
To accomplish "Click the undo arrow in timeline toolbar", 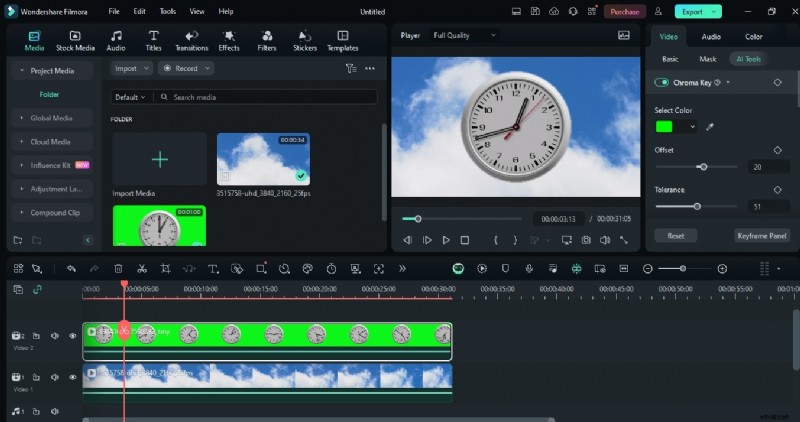I will pyautogui.click(x=71, y=269).
